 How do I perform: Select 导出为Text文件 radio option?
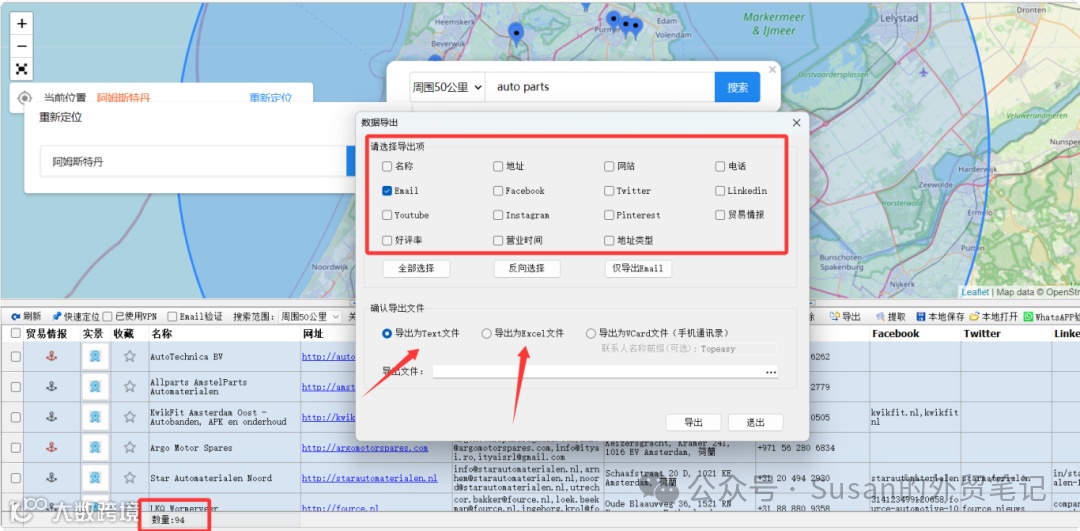click(387, 333)
